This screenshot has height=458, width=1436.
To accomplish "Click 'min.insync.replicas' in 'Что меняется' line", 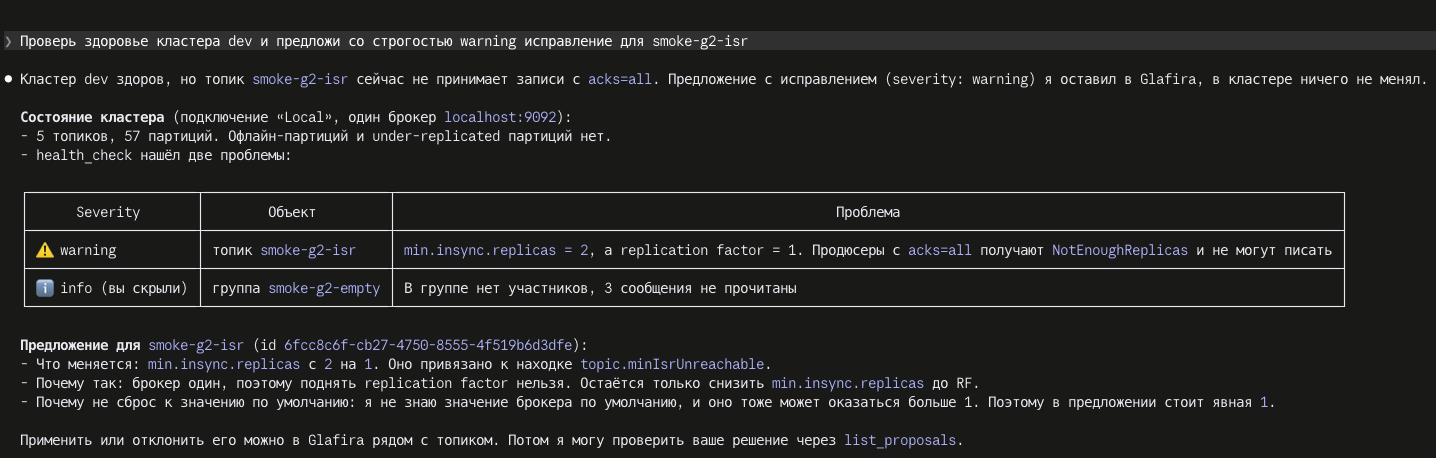I will click(x=224, y=364).
